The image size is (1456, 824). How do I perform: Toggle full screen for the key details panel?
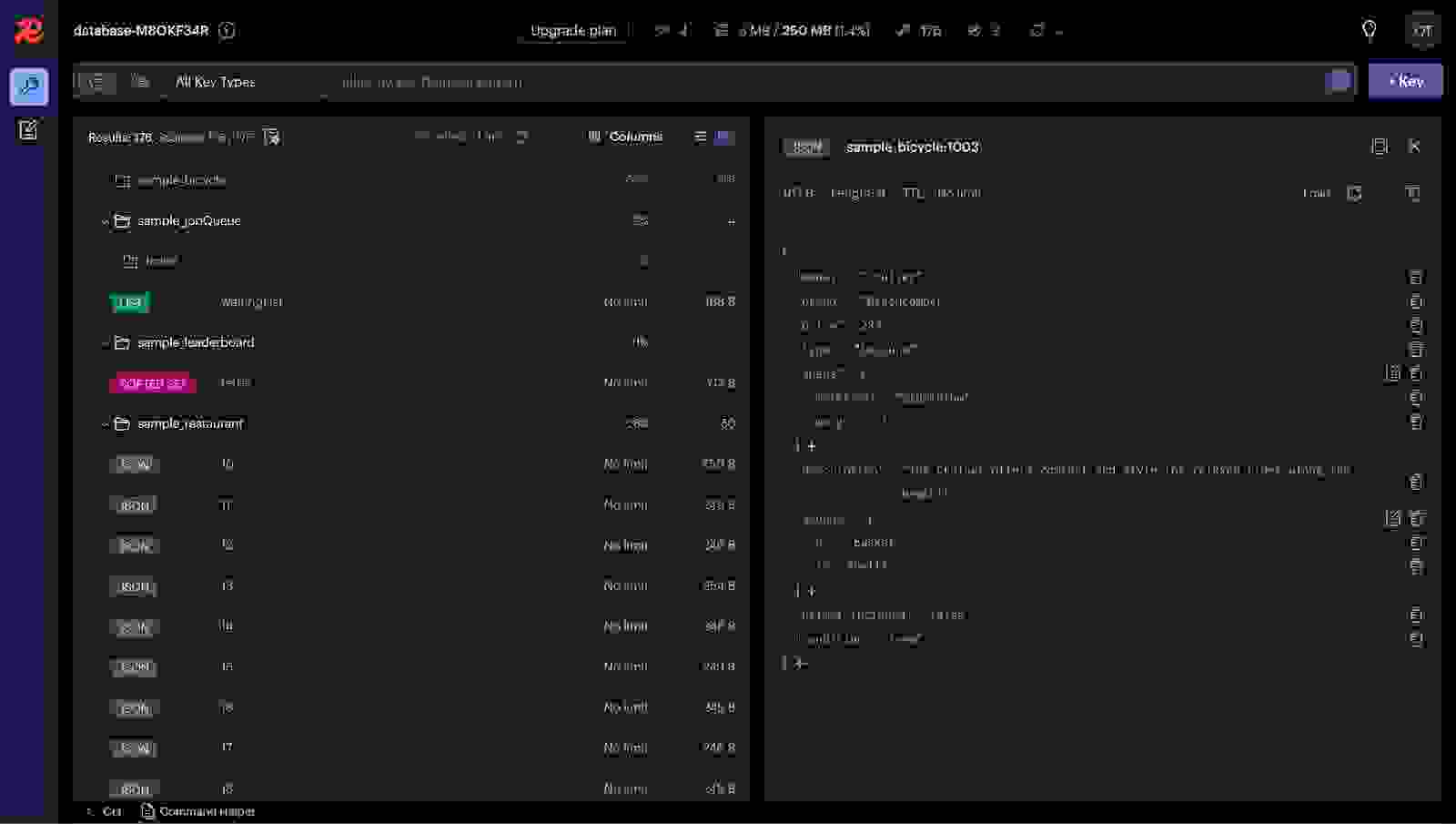point(1380,146)
